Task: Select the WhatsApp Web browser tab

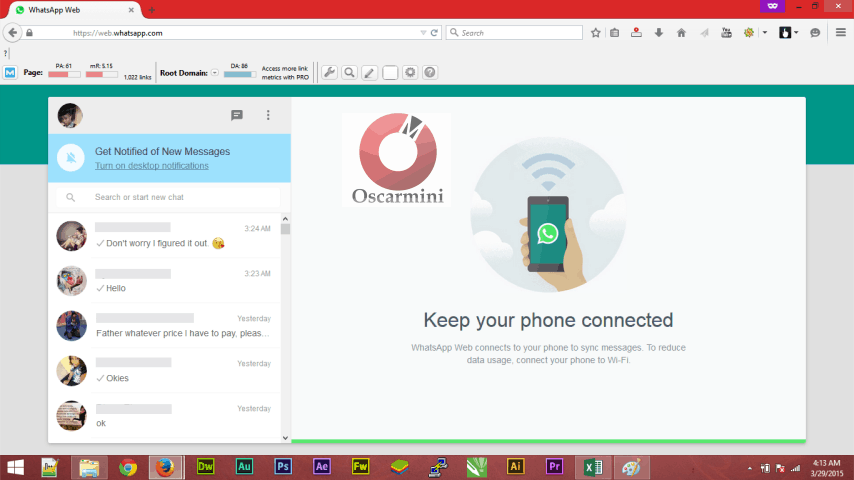Action: click(72, 9)
